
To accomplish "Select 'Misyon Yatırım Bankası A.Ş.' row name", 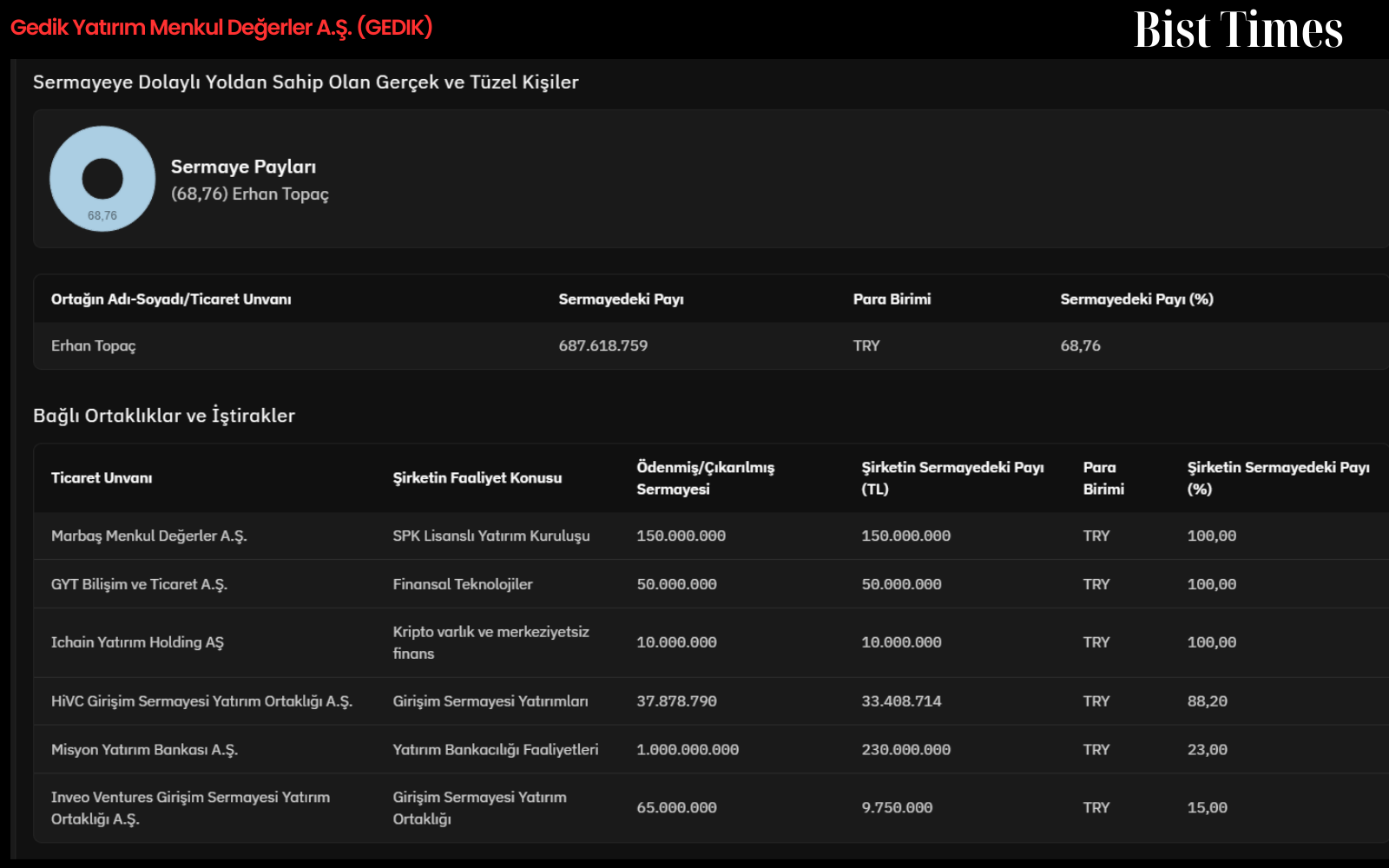I will click(x=144, y=750).
